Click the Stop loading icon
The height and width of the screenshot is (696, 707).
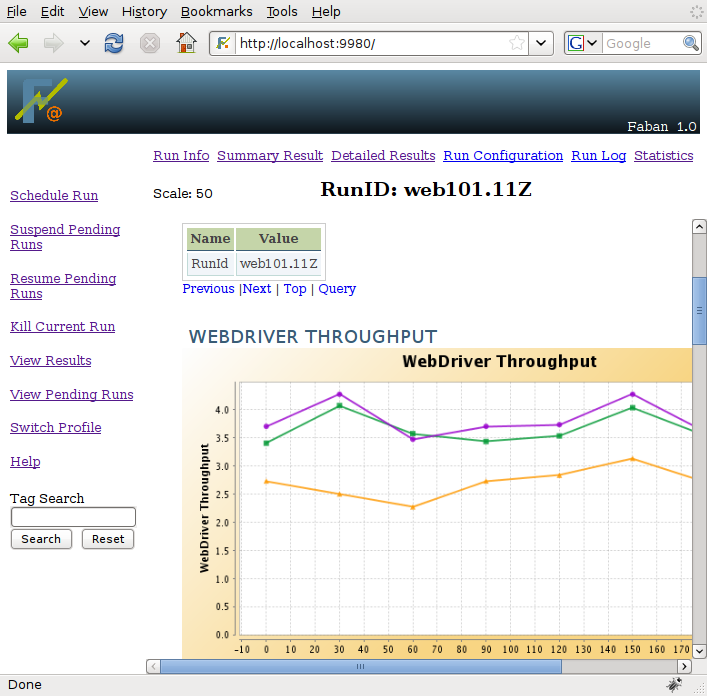(x=149, y=43)
